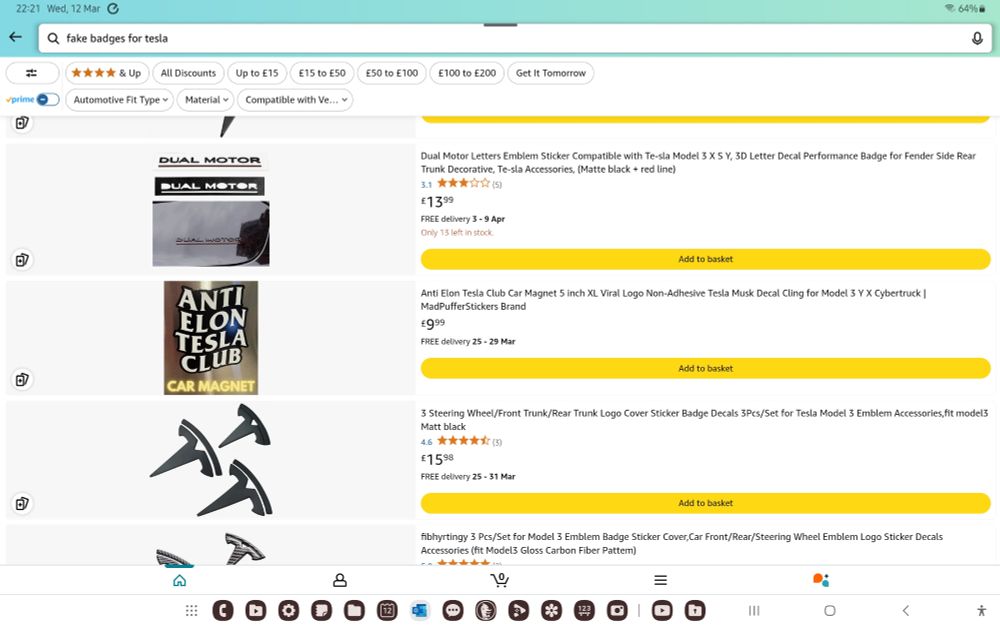1000x626 pixels.
Task: Add 3 Steering Wheel logo stickers to basket
Action: (705, 503)
